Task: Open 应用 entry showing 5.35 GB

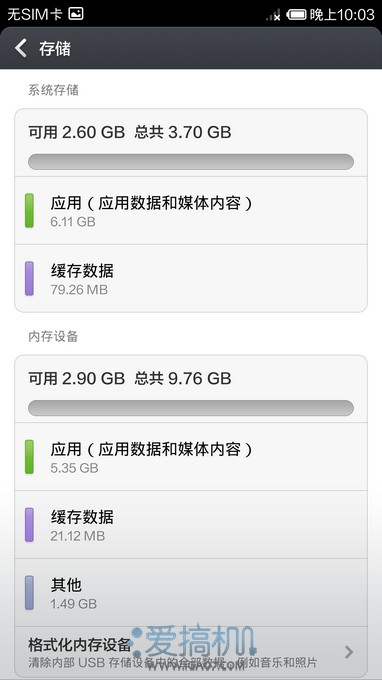Action: 191,457
